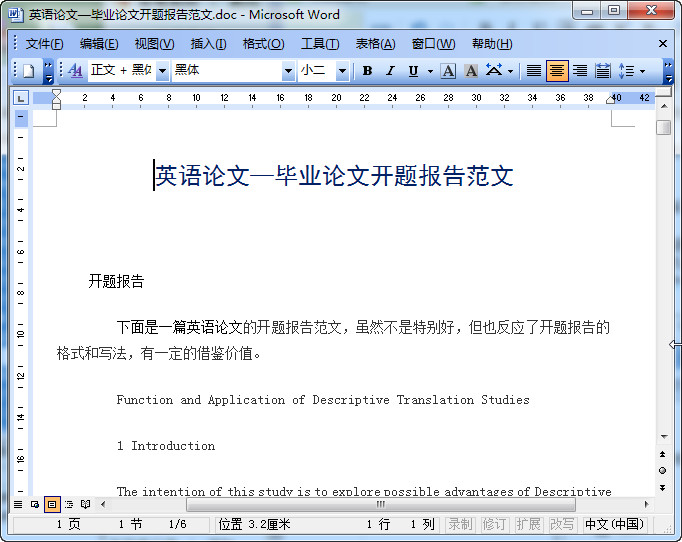Open the underline style dropdown arrow

430,71
